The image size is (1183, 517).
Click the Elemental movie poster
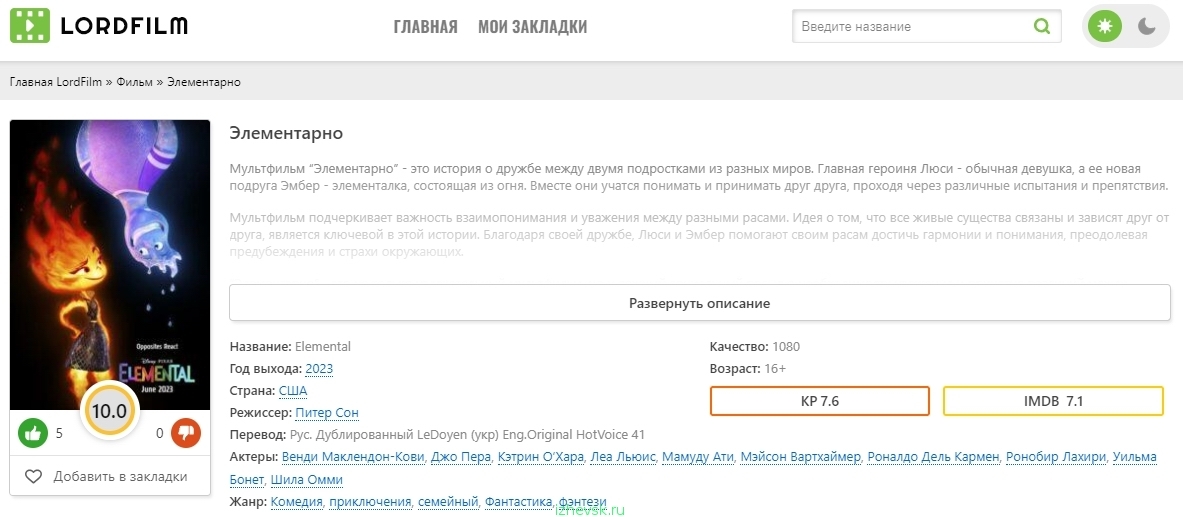coord(109,265)
